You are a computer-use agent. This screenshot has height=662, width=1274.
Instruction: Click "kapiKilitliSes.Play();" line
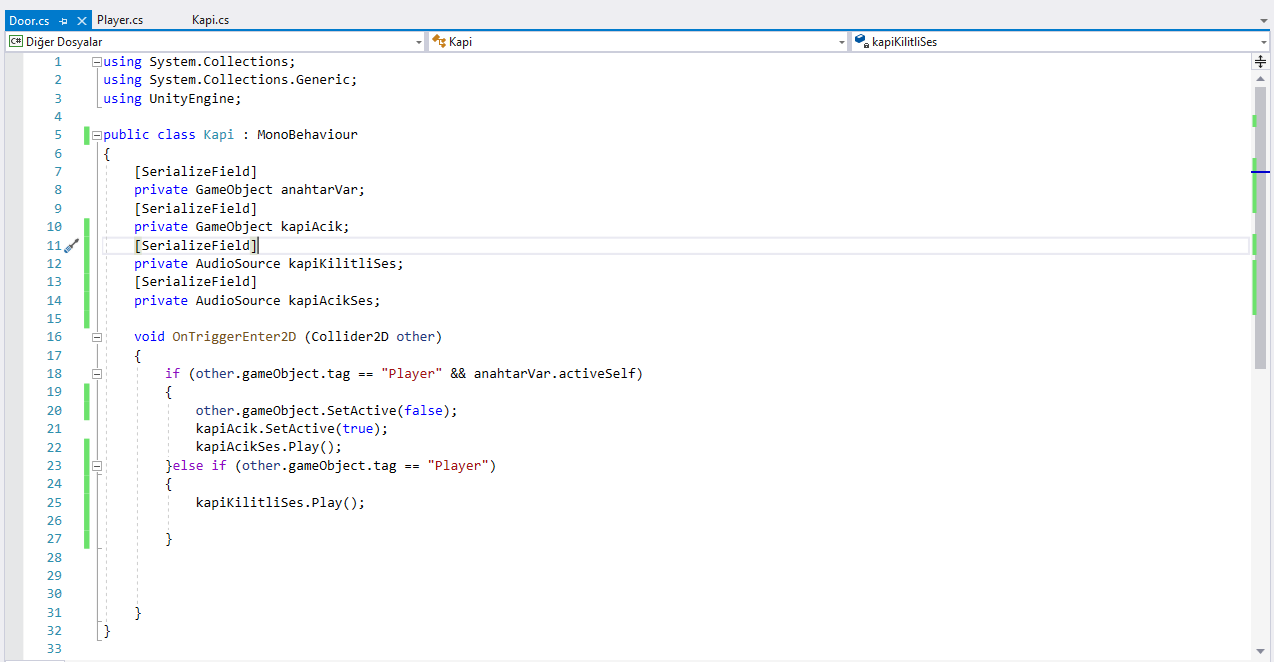[x=281, y=503]
